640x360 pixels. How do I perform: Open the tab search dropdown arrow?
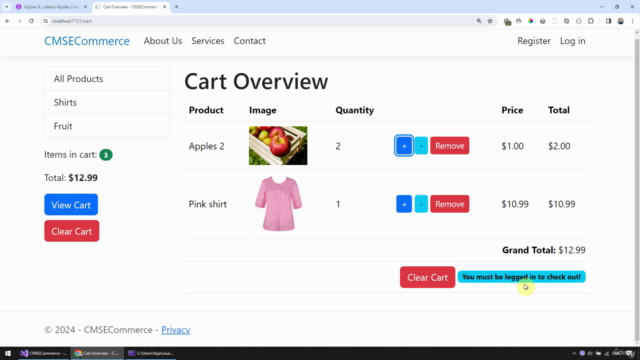(7, 7)
